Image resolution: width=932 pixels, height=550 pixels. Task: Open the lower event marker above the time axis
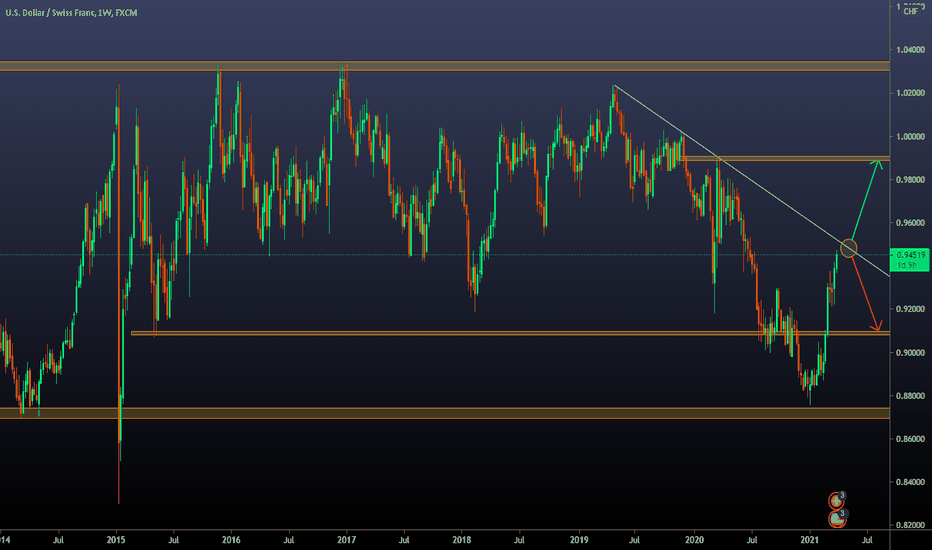837,518
